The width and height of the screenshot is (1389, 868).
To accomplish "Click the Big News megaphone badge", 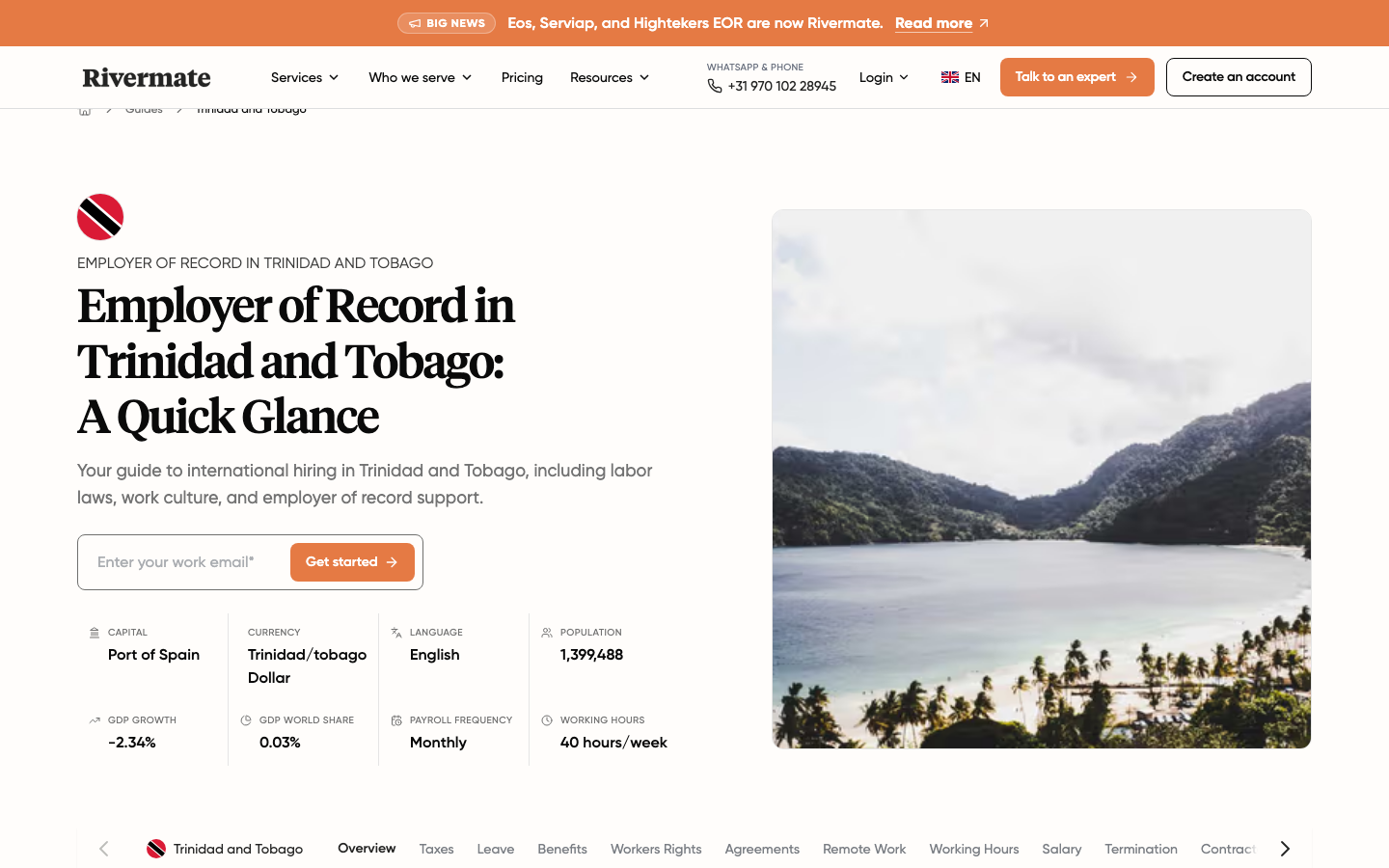I will (x=447, y=23).
